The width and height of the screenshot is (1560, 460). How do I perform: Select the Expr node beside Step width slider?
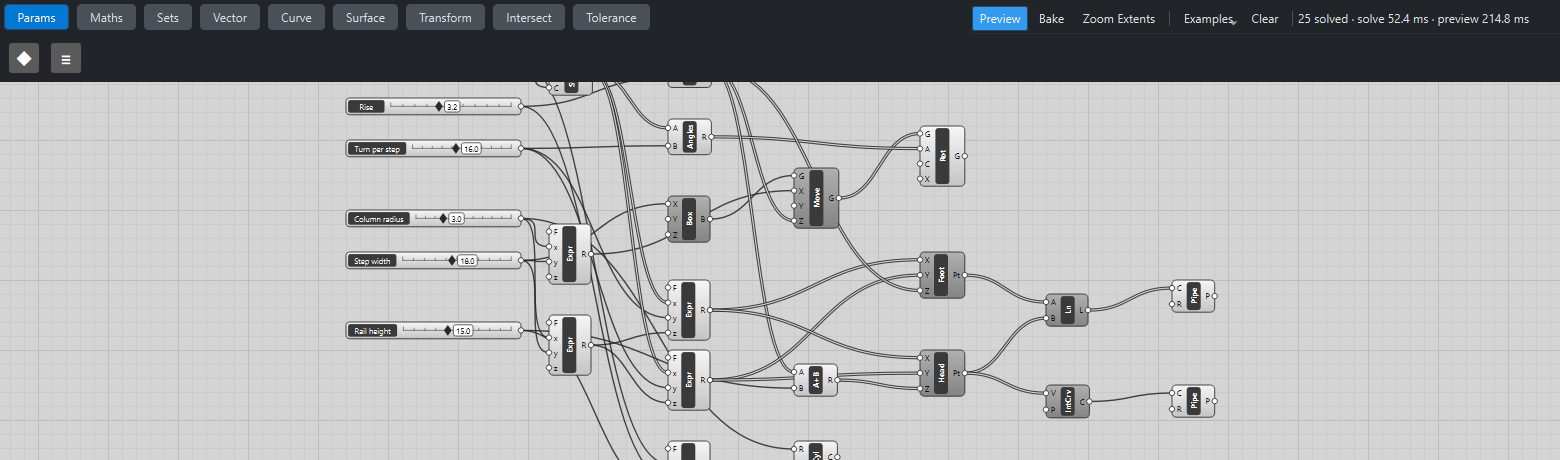(x=570, y=254)
